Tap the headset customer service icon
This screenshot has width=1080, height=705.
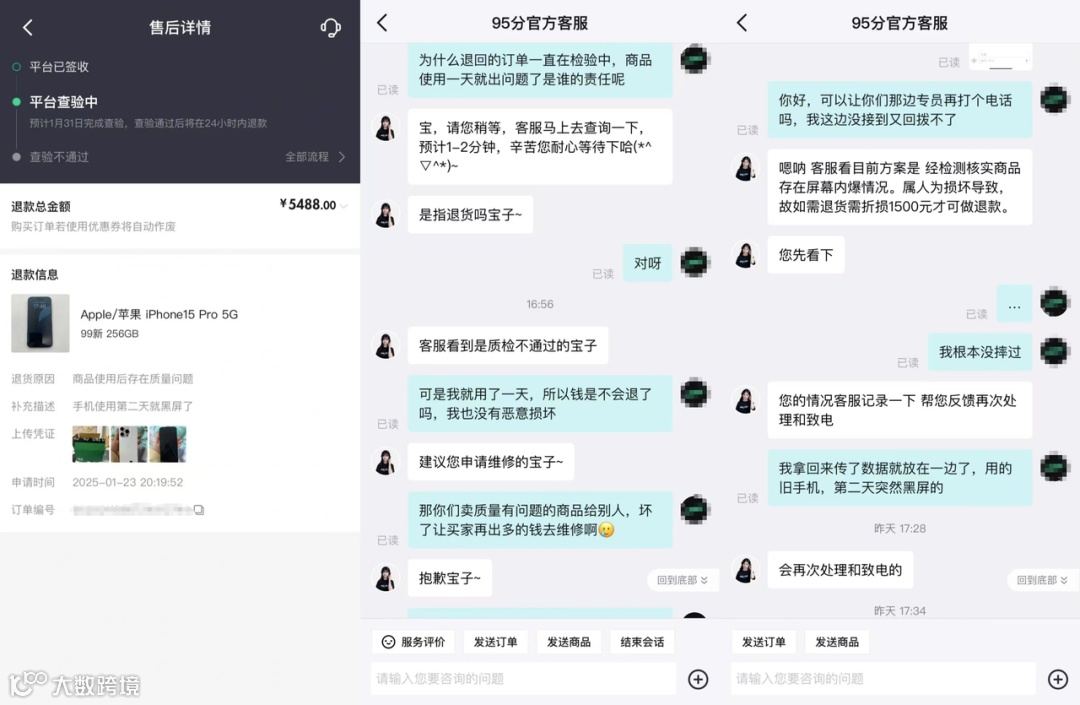click(x=331, y=28)
